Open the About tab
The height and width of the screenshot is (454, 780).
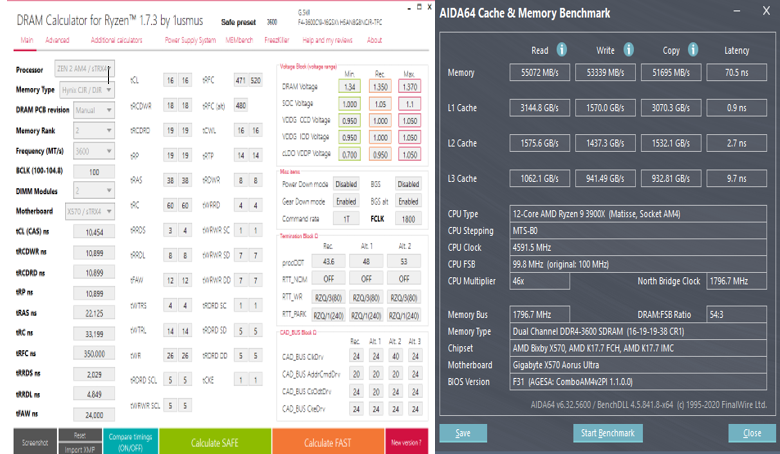374,40
